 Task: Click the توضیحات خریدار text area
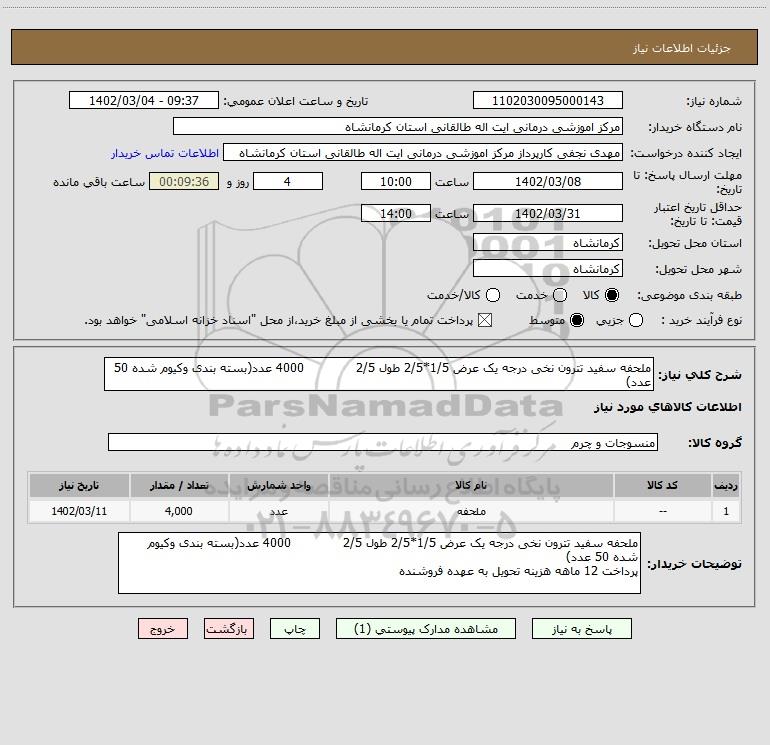pyautogui.click(x=379, y=563)
